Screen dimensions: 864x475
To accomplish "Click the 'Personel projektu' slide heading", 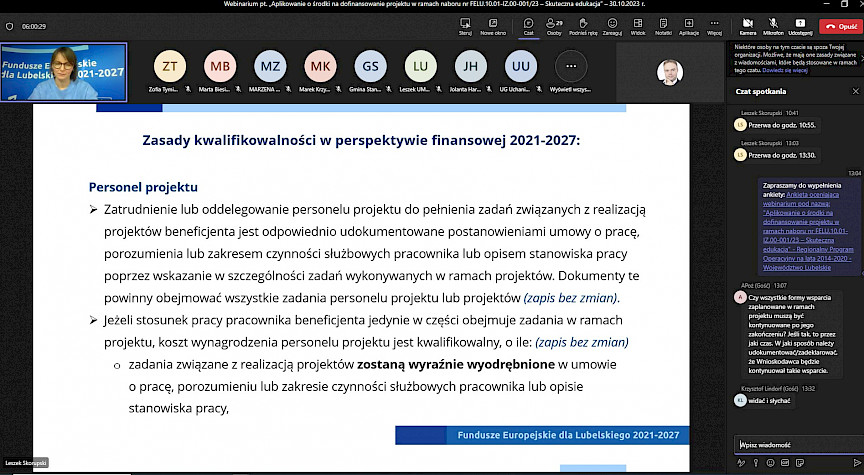I will click(x=143, y=187).
